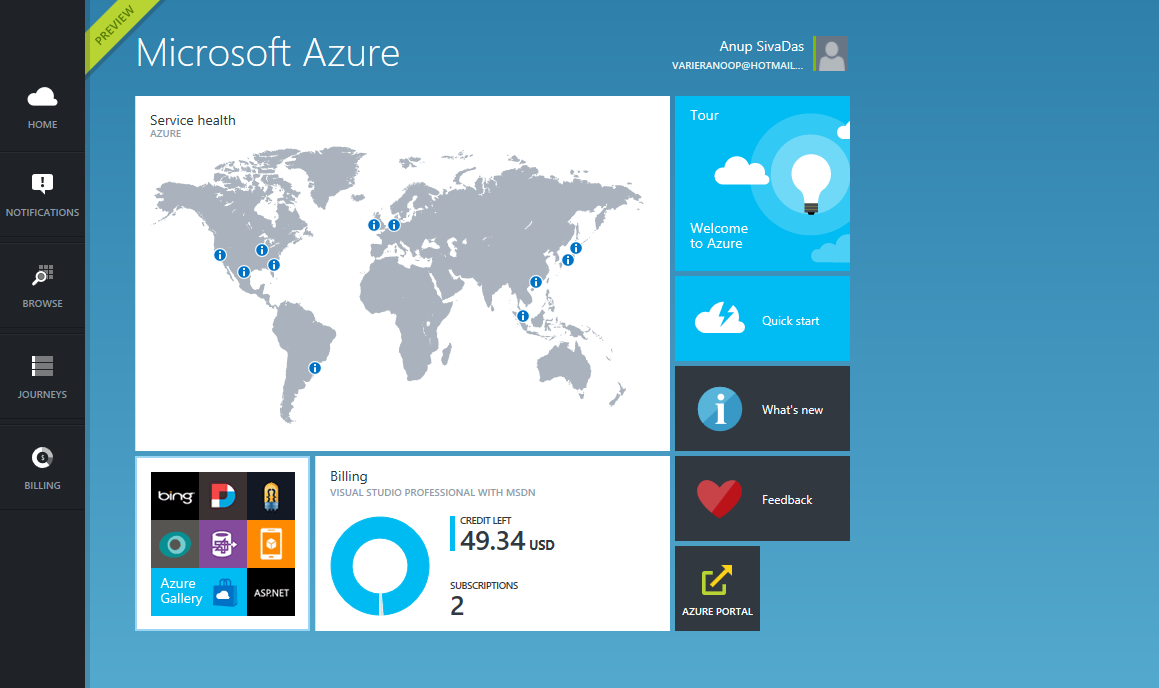Click the Feedback heart tile

[x=762, y=499]
